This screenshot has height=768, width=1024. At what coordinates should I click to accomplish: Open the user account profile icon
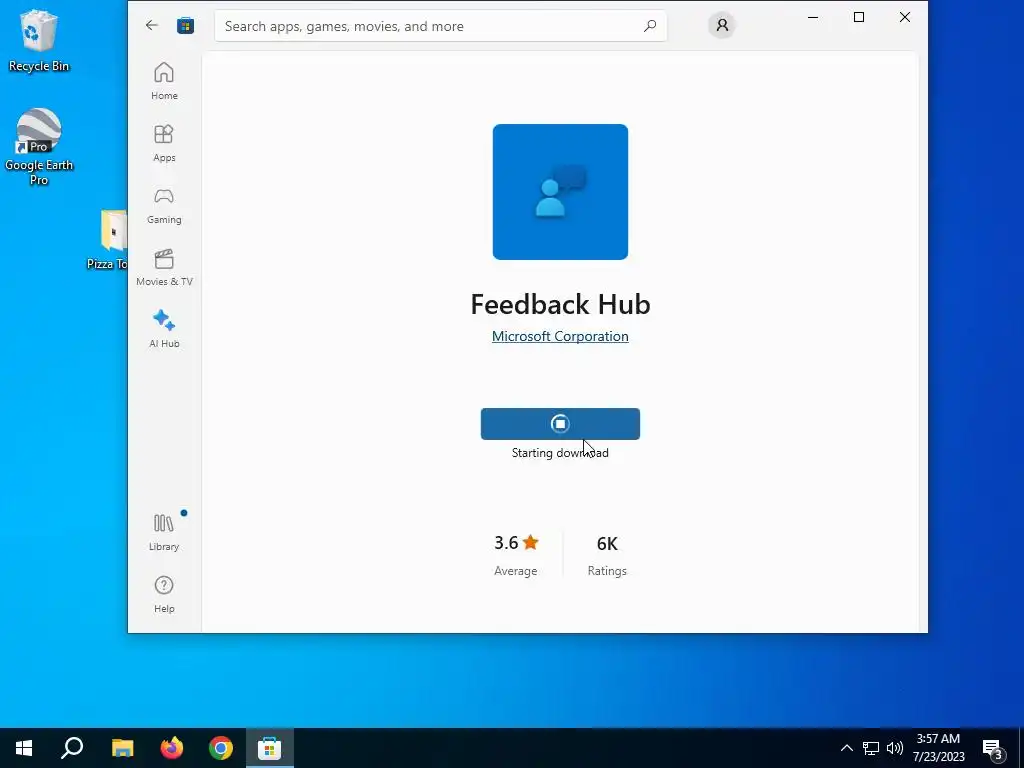point(722,25)
